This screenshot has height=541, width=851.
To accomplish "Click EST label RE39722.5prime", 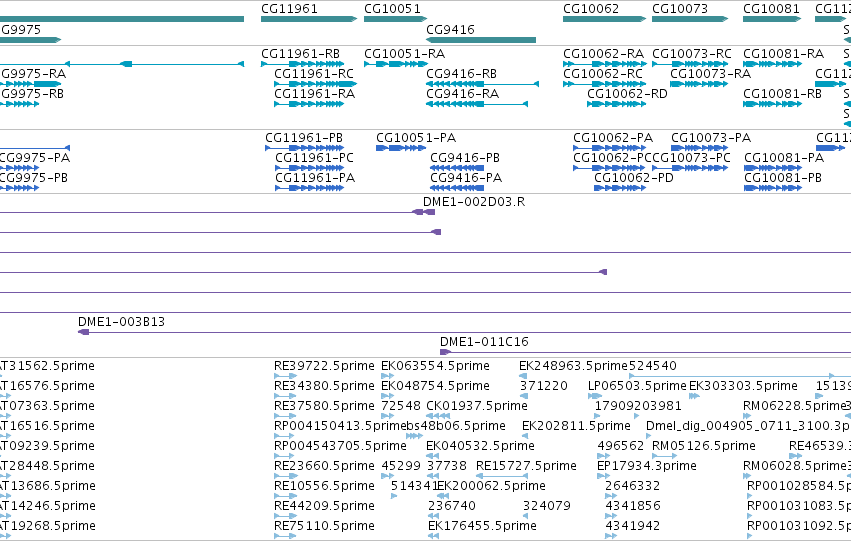I will (x=324, y=366).
